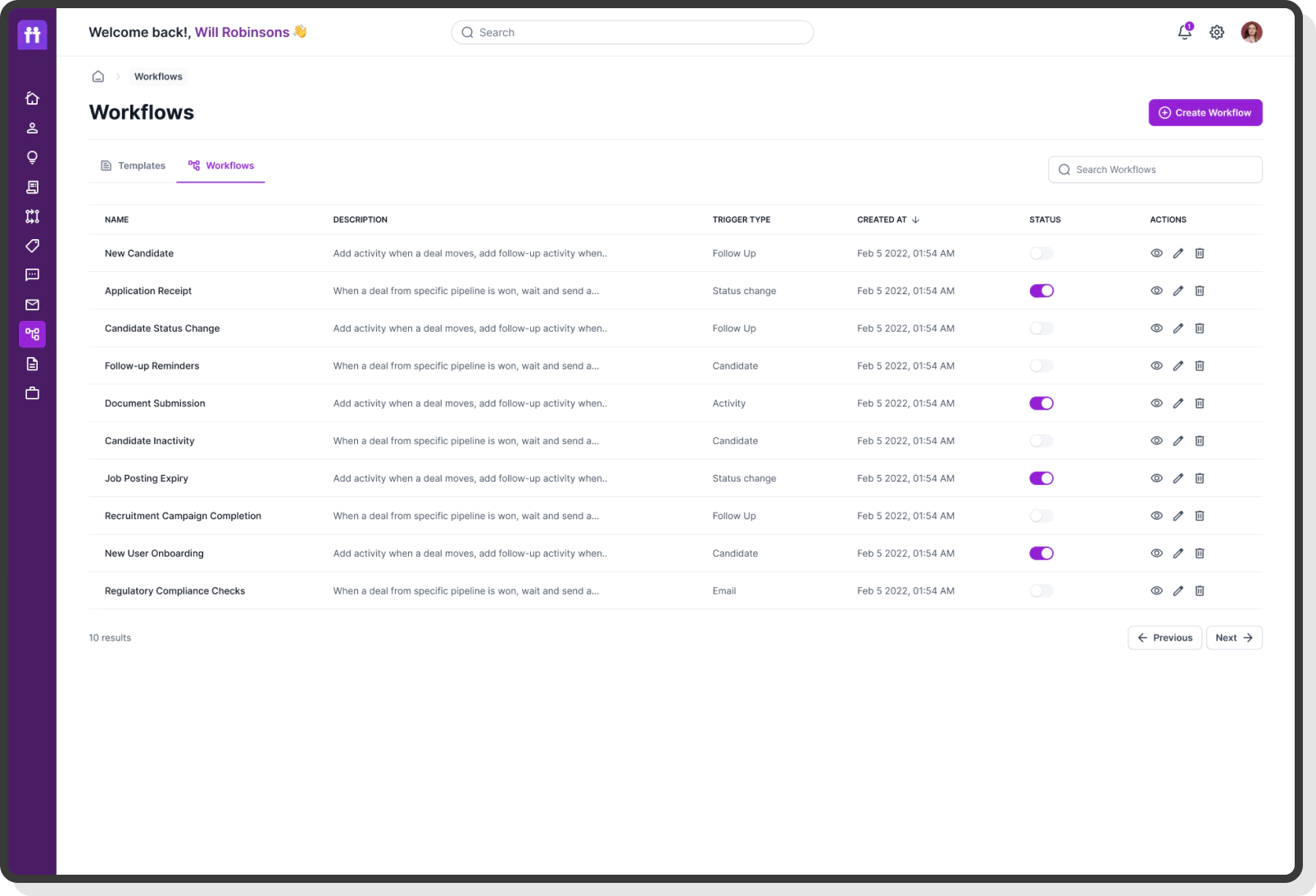Screen dimensions: 1316x896
Task: Open notifications bell
Action: 1185,32
